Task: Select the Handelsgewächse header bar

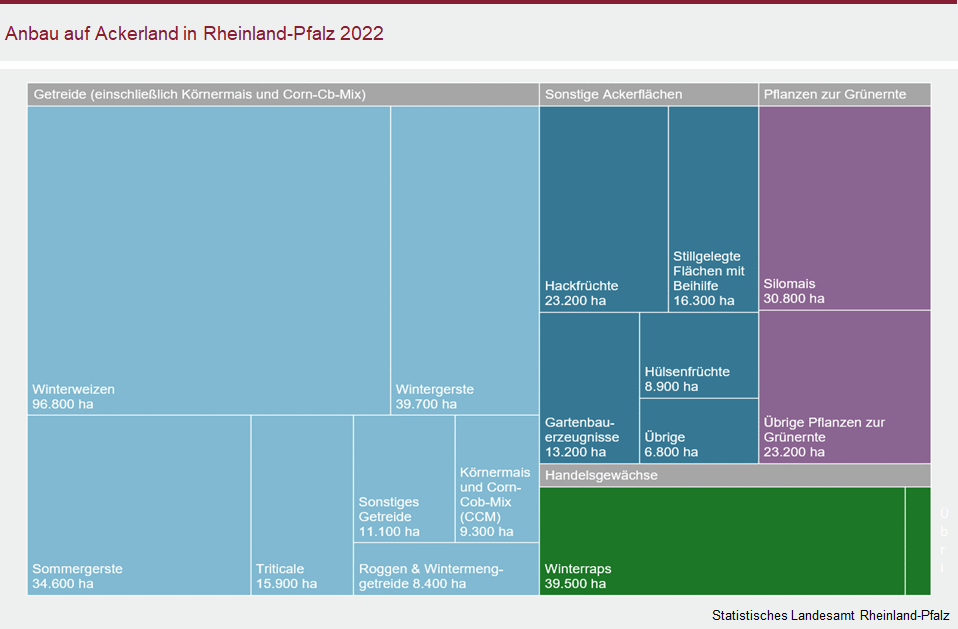Action: click(x=735, y=475)
